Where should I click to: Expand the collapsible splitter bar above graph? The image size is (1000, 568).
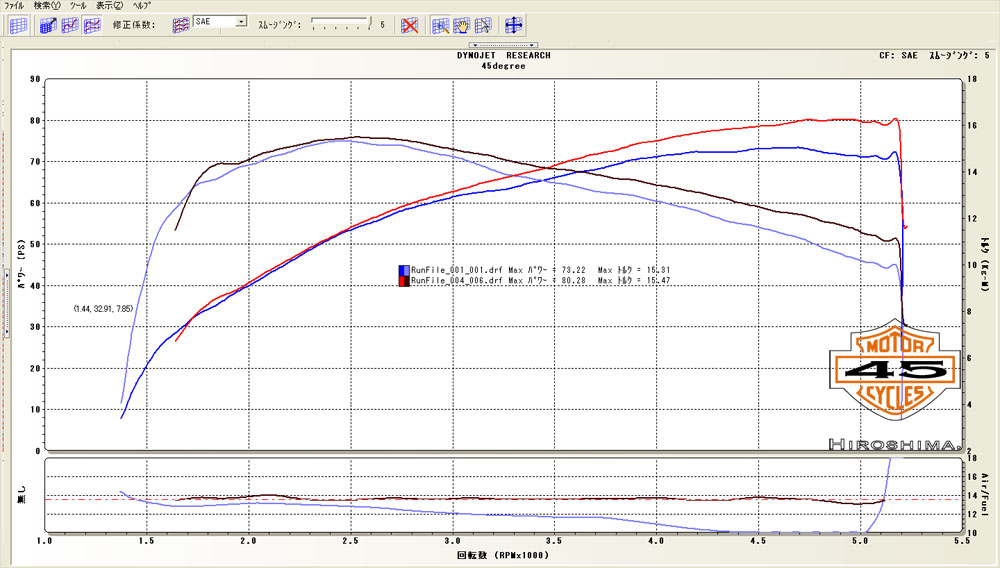point(503,45)
